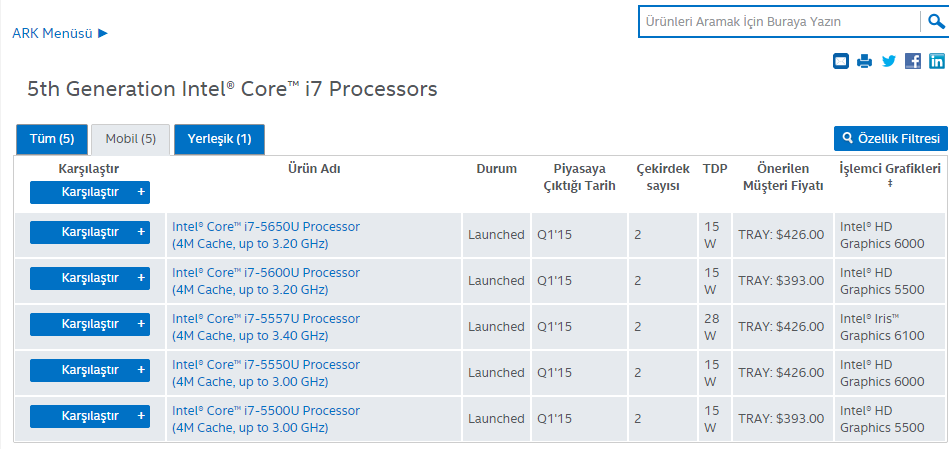949x449 pixels.
Task: Click Önerilen Müşteri Fiyatı header
Action: (783, 177)
